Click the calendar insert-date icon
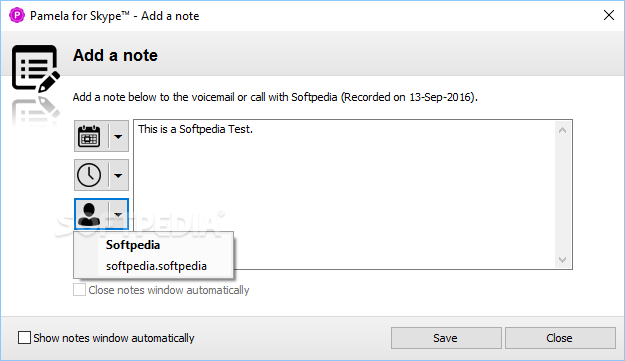 tap(89, 136)
